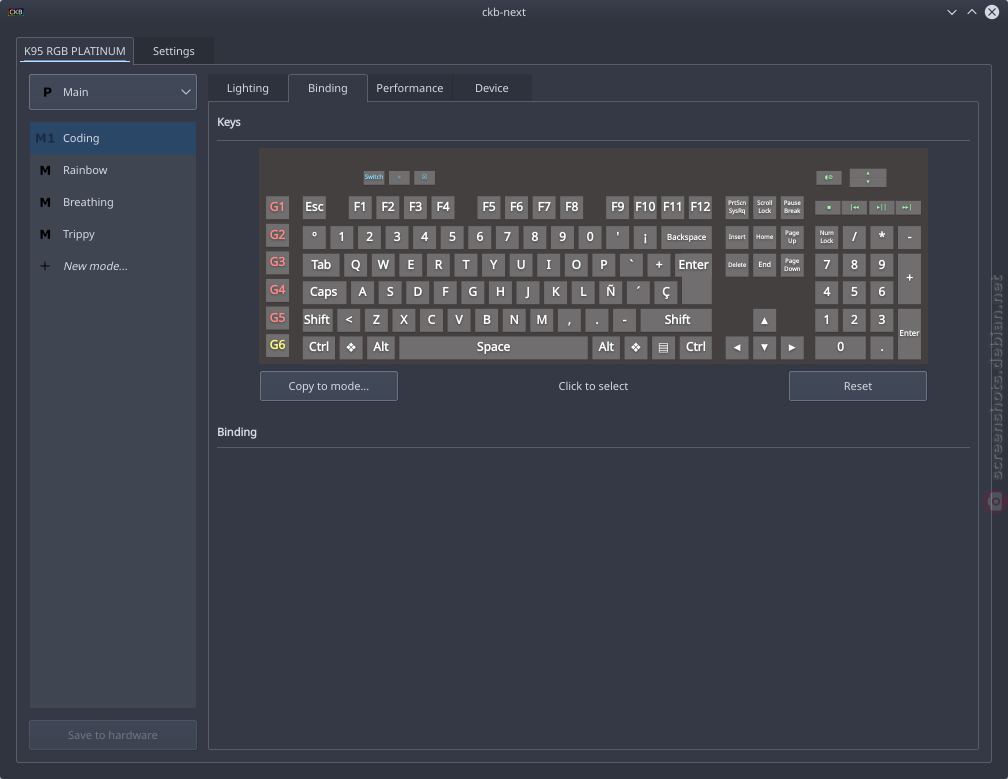Viewport: 1008px width, 779px height.
Task: Select the Esc key
Action: click(314, 207)
